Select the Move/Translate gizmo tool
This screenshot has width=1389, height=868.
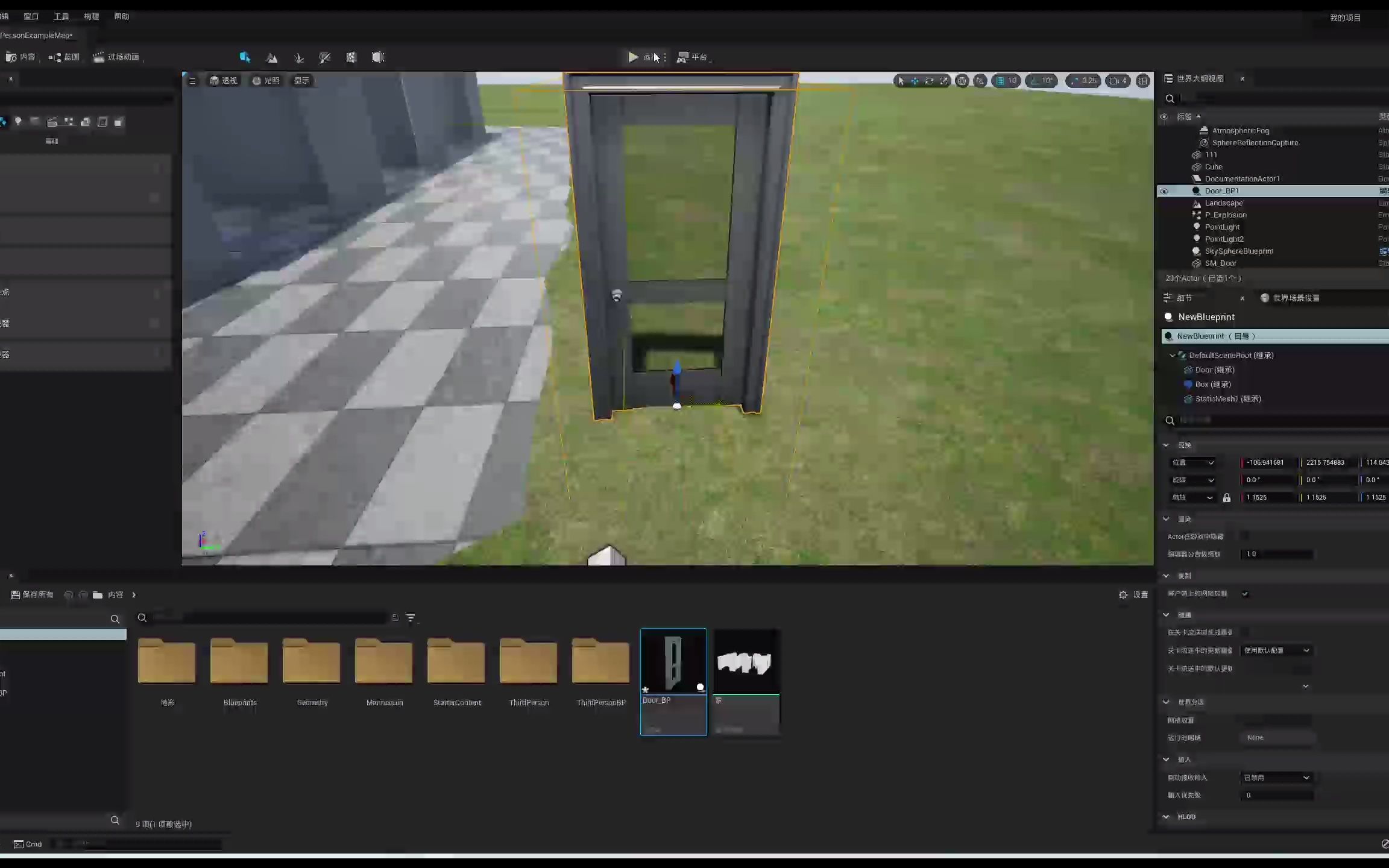[915, 80]
